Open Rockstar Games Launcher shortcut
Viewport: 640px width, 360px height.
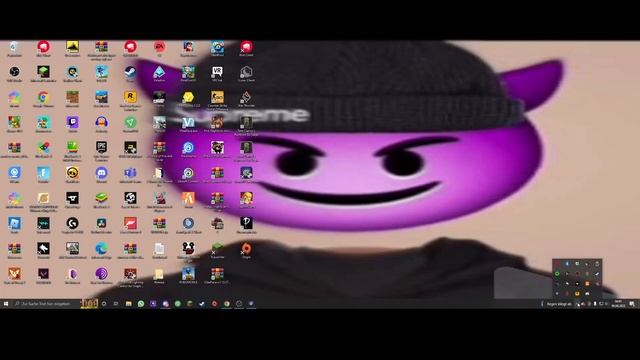130,100
